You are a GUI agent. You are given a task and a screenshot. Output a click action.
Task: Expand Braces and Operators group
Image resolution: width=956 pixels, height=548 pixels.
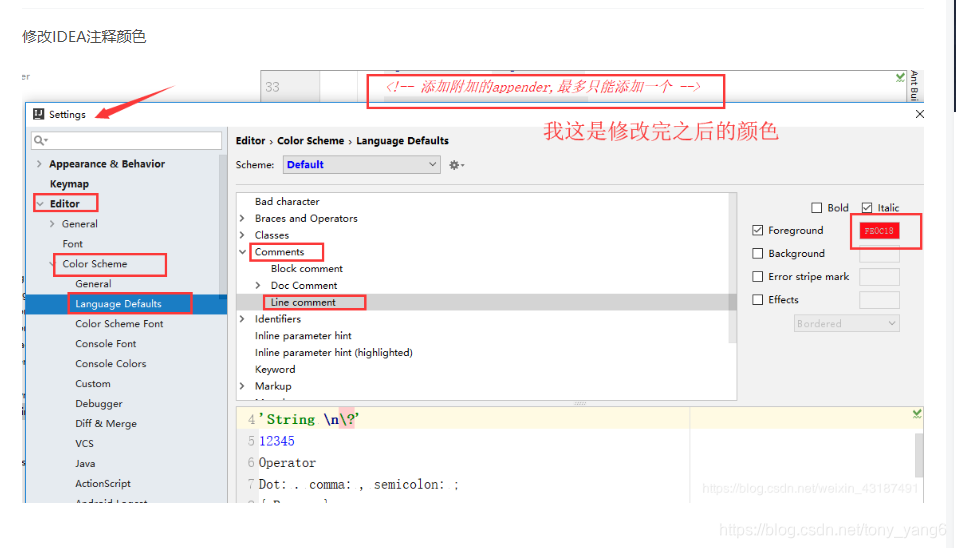[242, 218]
